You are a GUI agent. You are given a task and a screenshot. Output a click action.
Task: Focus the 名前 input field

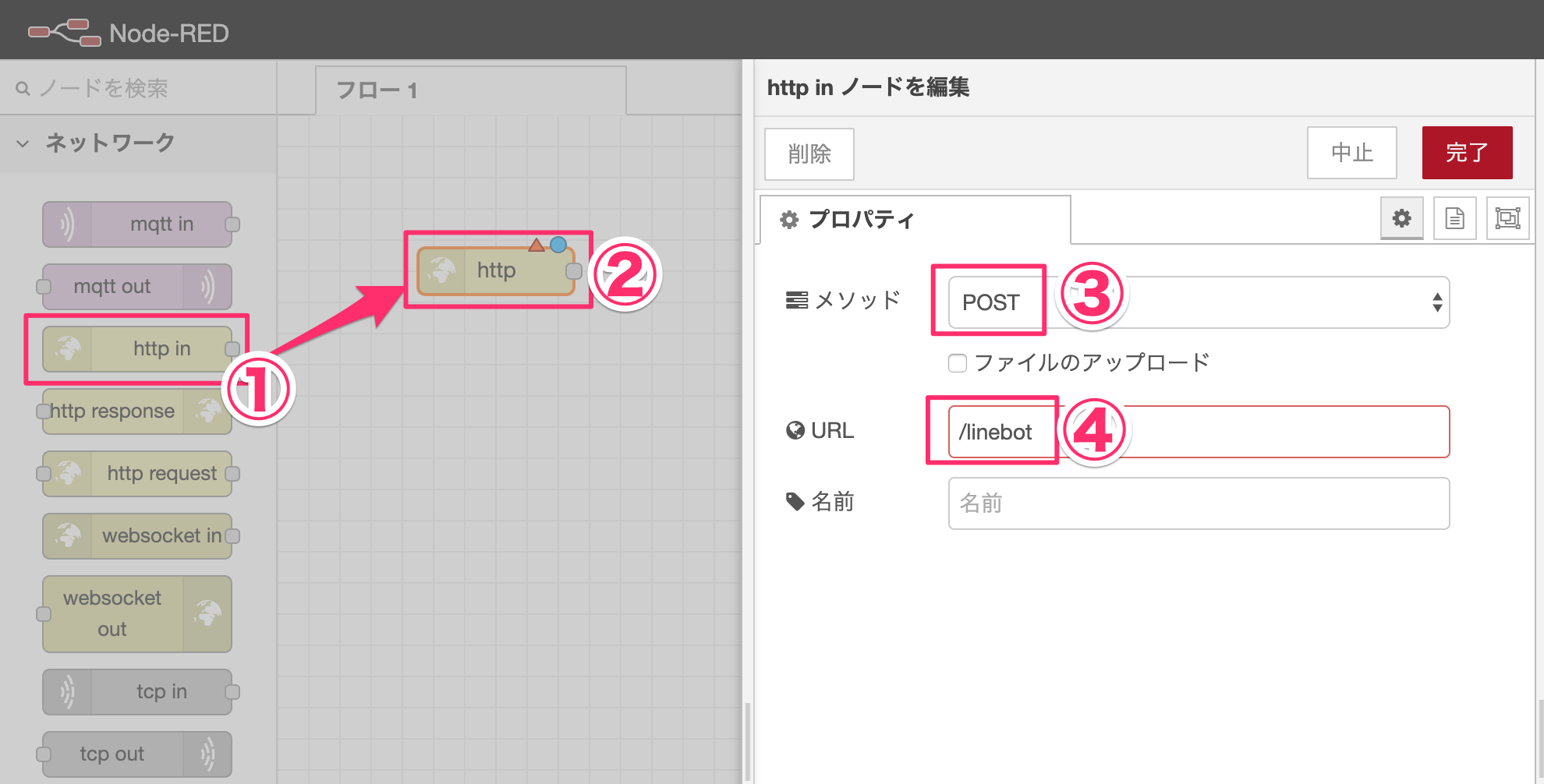pyautogui.click(x=1199, y=503)
